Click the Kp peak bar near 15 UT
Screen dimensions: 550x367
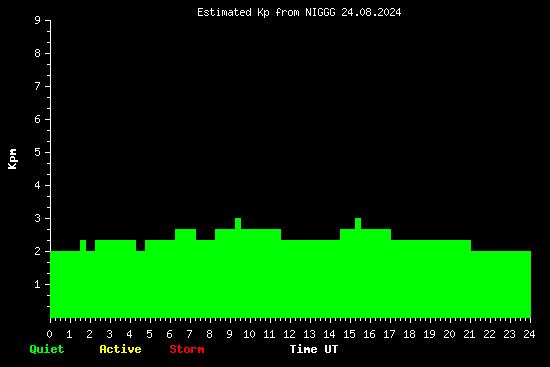click(x=358, y=223)
